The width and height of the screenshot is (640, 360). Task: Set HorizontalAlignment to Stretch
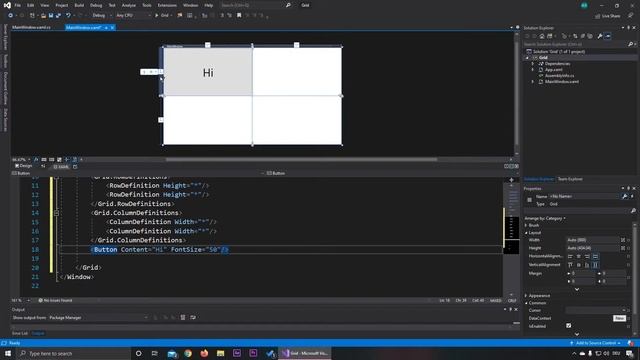[596, 256]
